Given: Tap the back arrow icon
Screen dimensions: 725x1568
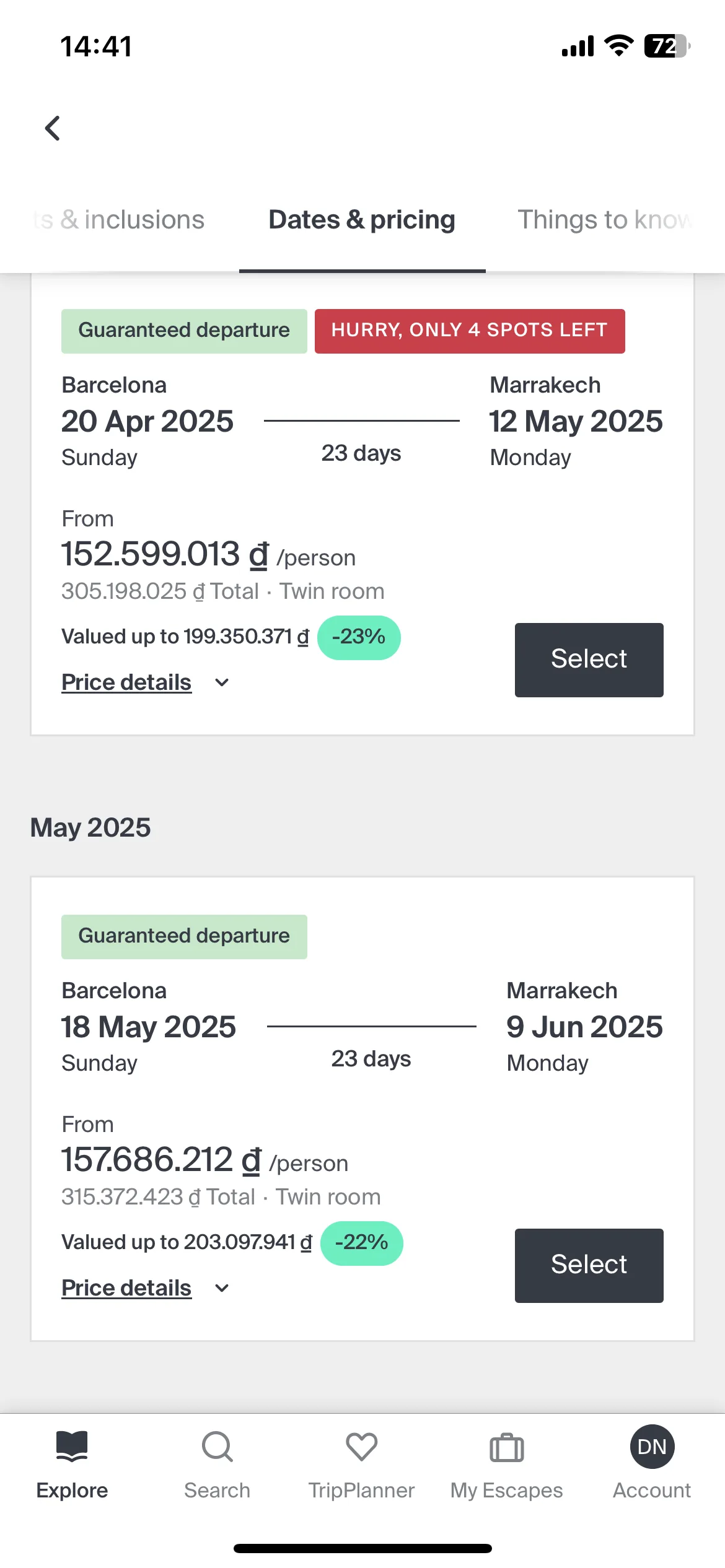Looking at the screenshot, I should 53,128.
